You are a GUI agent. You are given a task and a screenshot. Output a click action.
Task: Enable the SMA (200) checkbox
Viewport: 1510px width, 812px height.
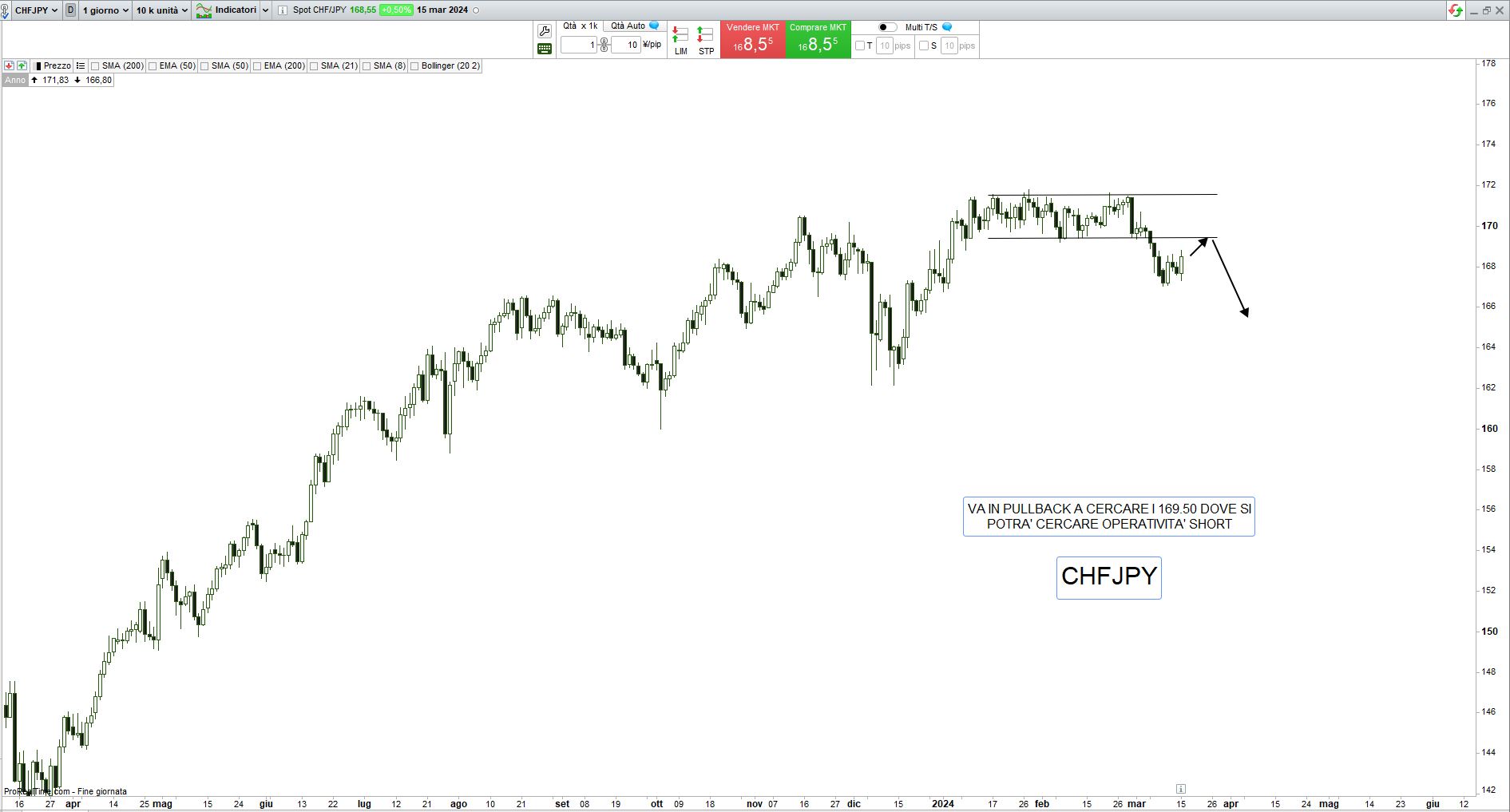tap(95, 66)
